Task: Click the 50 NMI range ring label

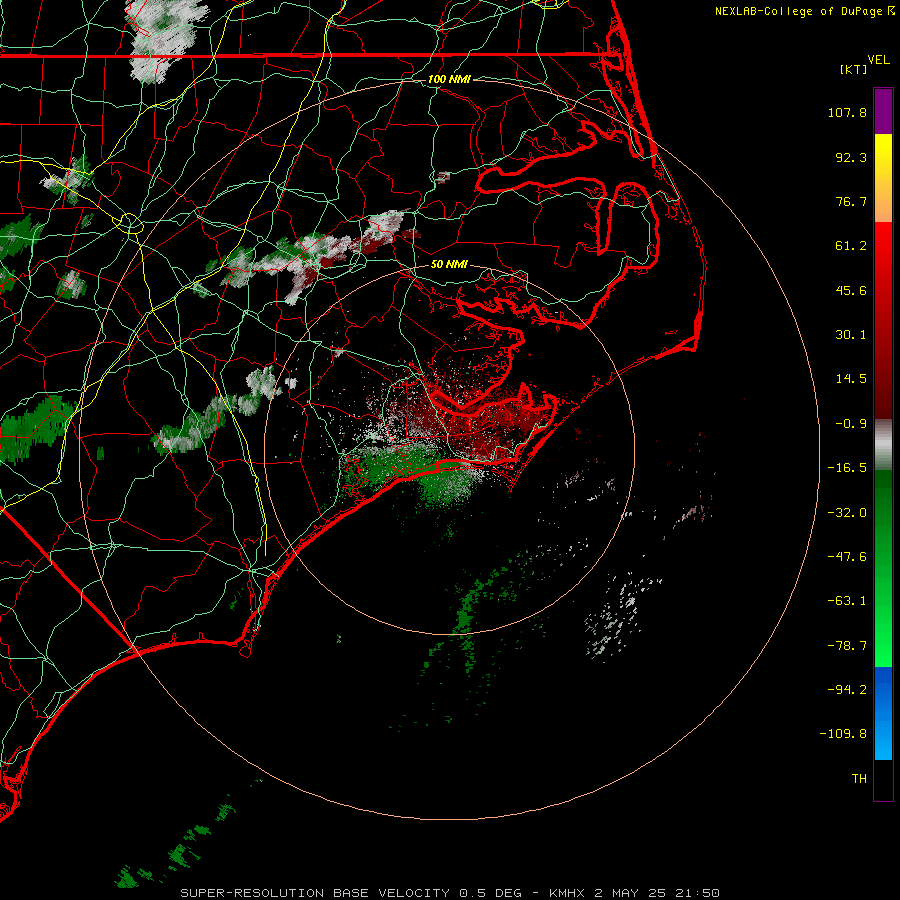Action: (449, 264)
